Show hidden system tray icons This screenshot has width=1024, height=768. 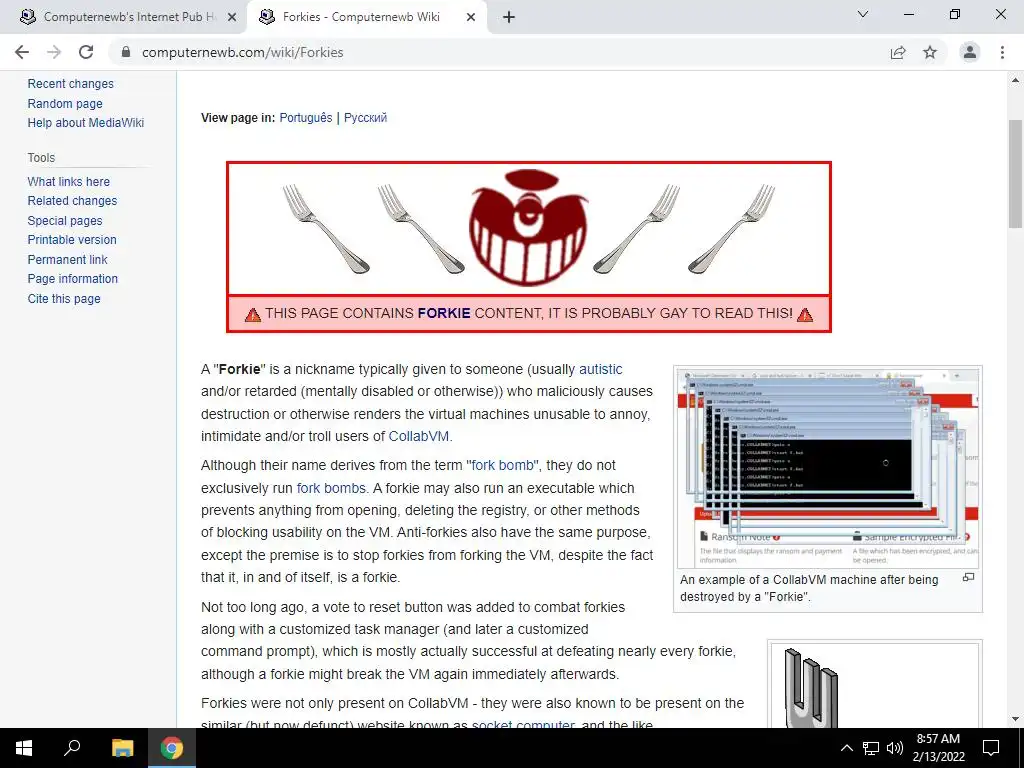click(x=846, y=748)
